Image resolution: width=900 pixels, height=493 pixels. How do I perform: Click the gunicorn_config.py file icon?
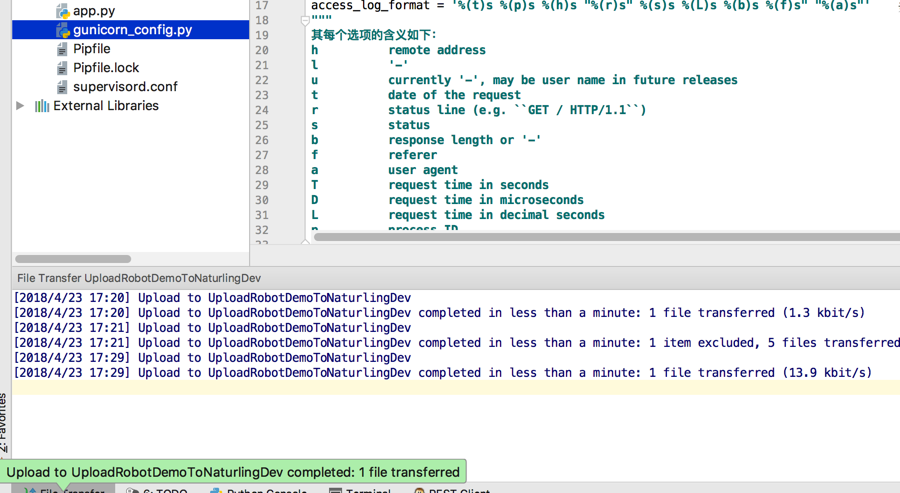coord(63,30)
